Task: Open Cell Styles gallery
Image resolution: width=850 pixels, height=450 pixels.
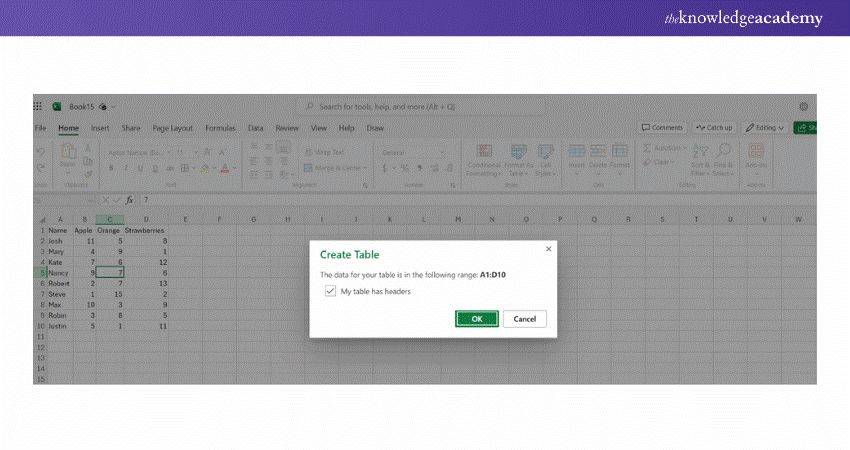Action: click(546, 152)
